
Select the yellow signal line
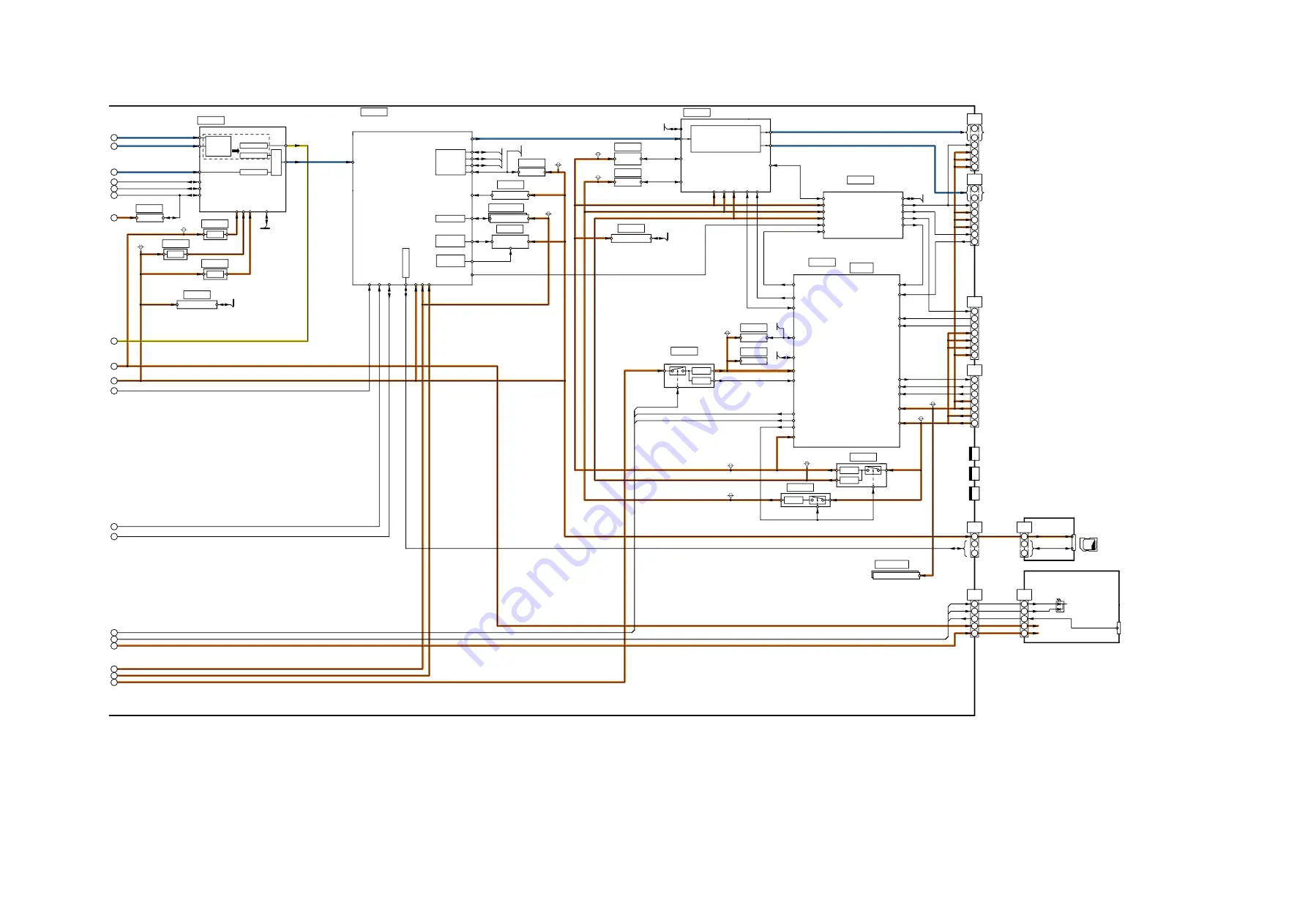307,243
